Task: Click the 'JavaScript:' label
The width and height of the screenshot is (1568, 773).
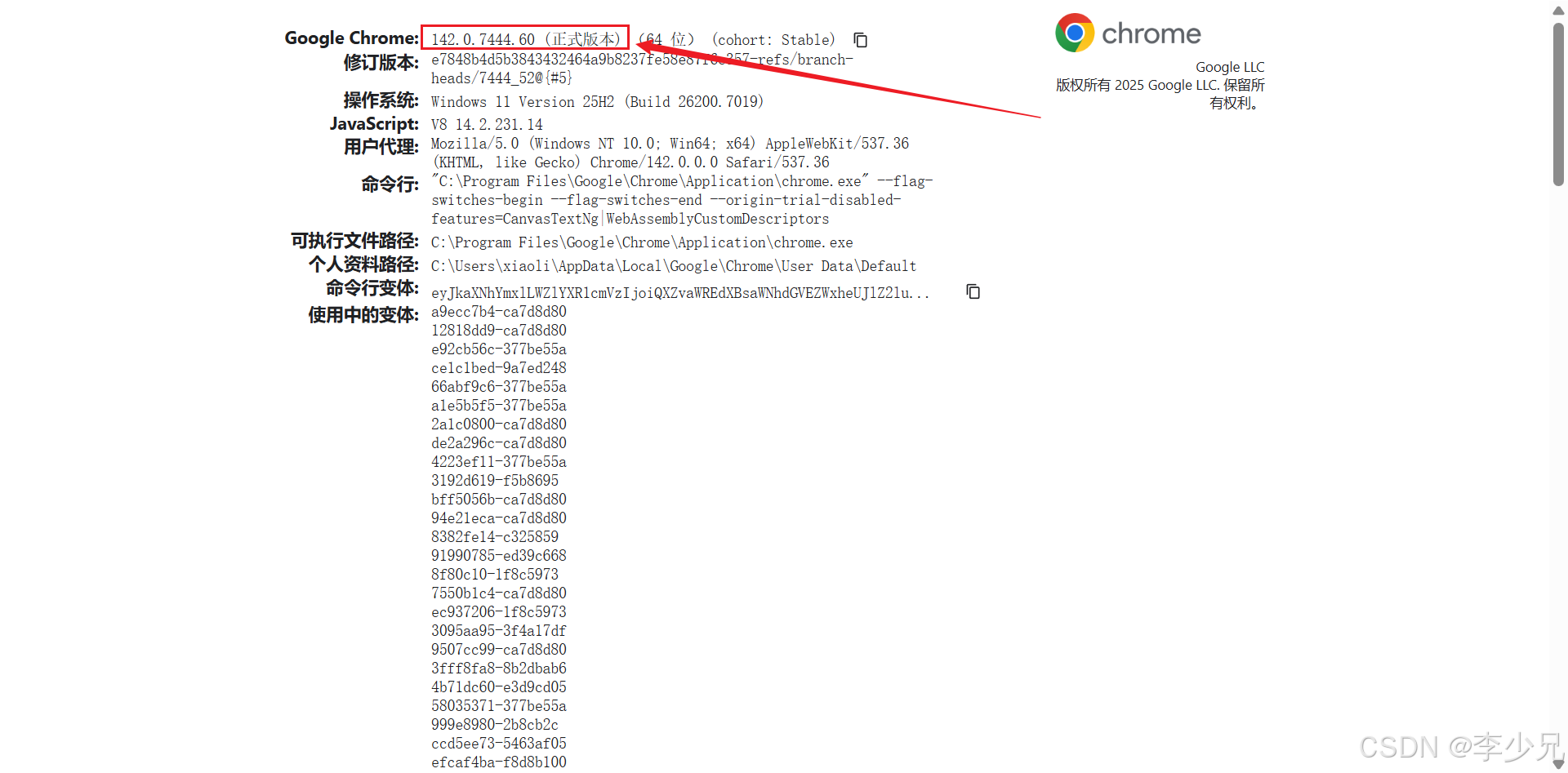Action: (374, 123)
